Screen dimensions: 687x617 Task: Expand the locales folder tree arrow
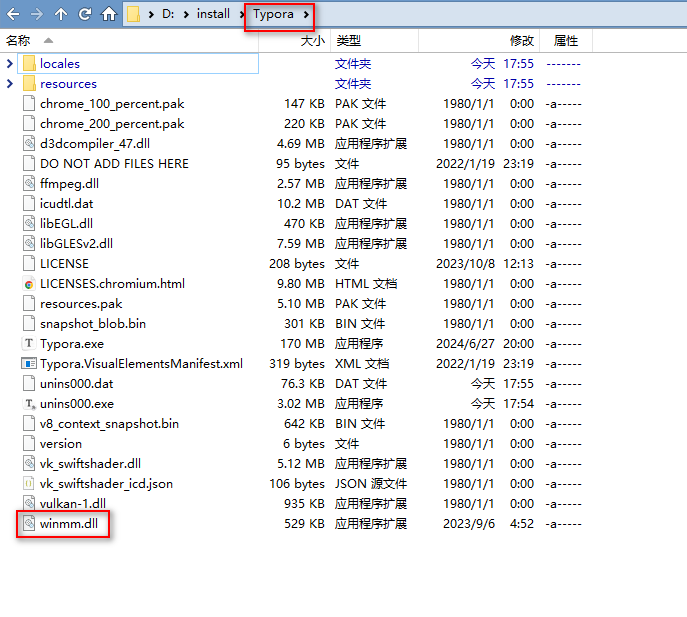[10, 64]
